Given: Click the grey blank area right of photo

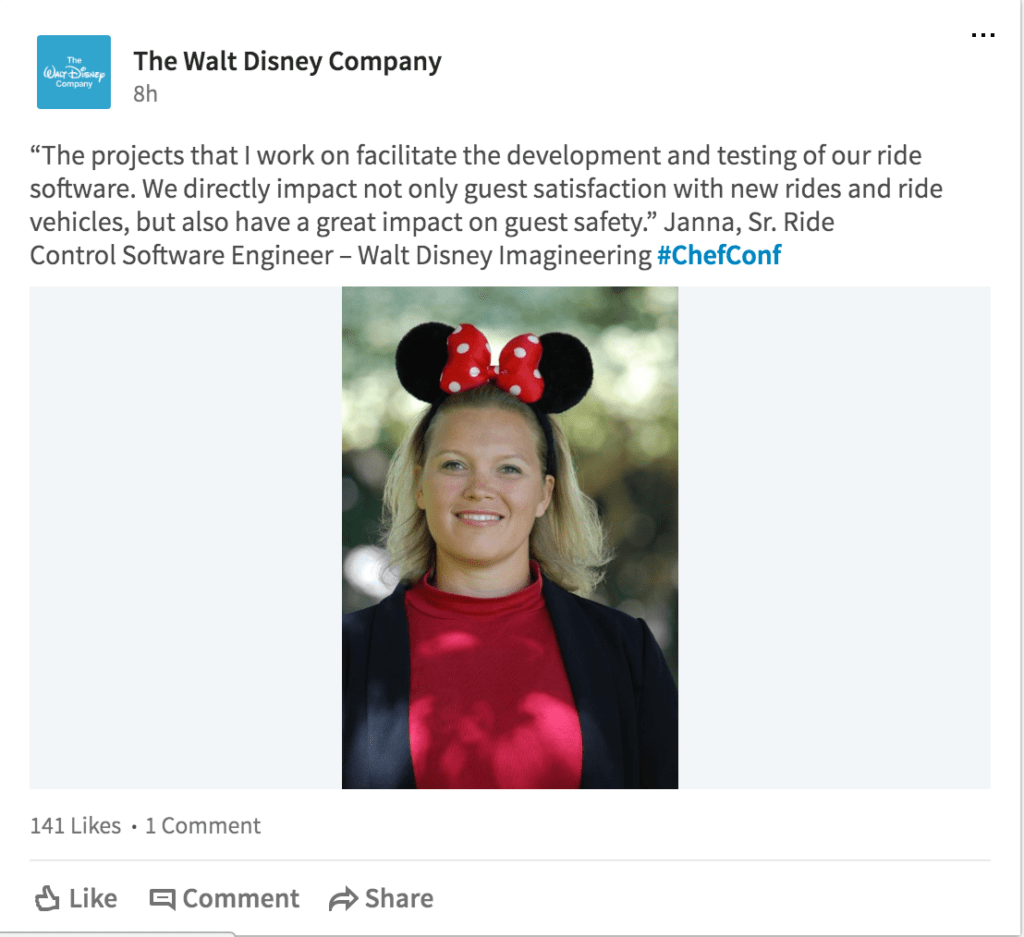Looking at the screenshot, I should click(x=835, y=537).
